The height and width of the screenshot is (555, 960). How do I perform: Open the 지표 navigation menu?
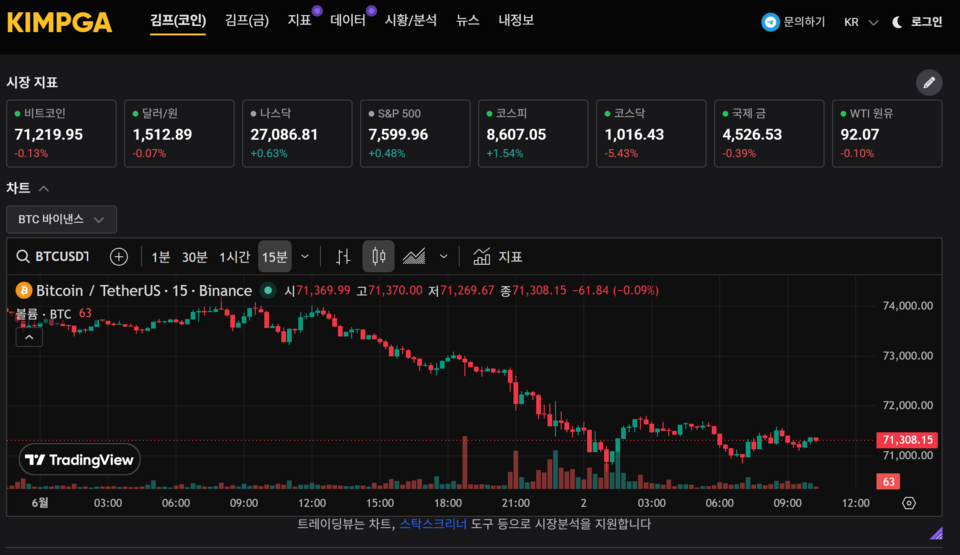tap(300, 21)
